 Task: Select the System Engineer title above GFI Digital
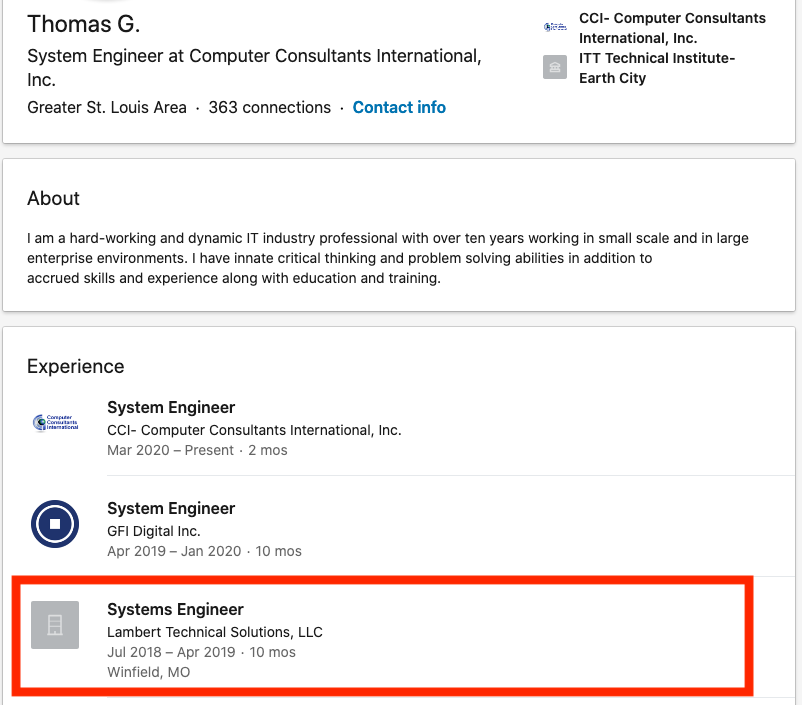coord(171,508)
